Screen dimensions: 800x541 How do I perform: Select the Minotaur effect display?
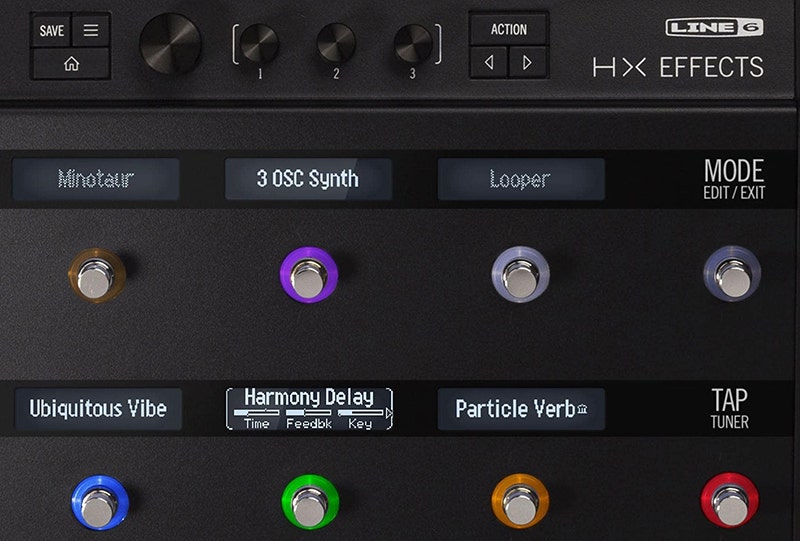96,179
